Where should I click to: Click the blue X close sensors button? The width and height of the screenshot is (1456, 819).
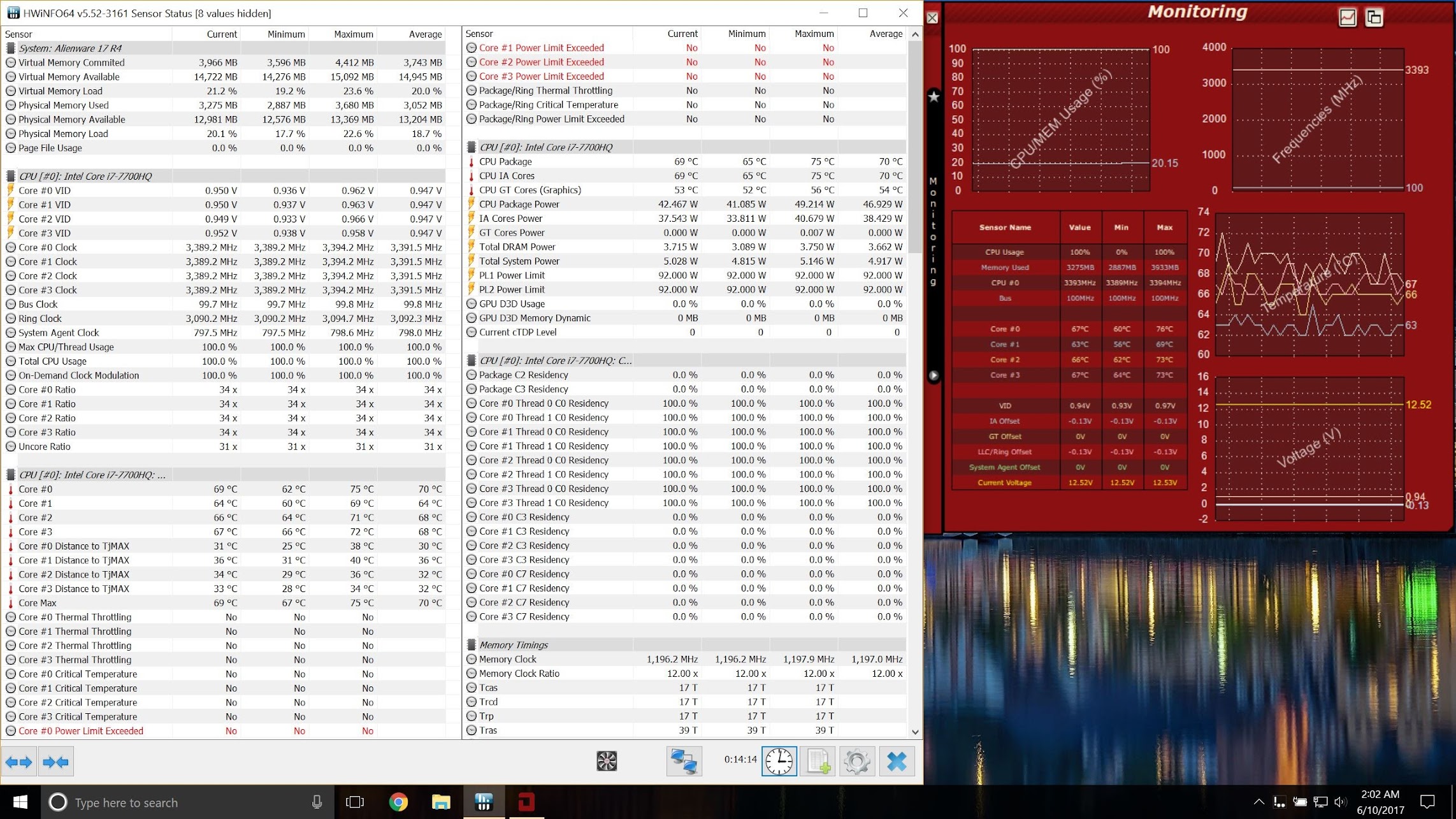click(897, 762)
